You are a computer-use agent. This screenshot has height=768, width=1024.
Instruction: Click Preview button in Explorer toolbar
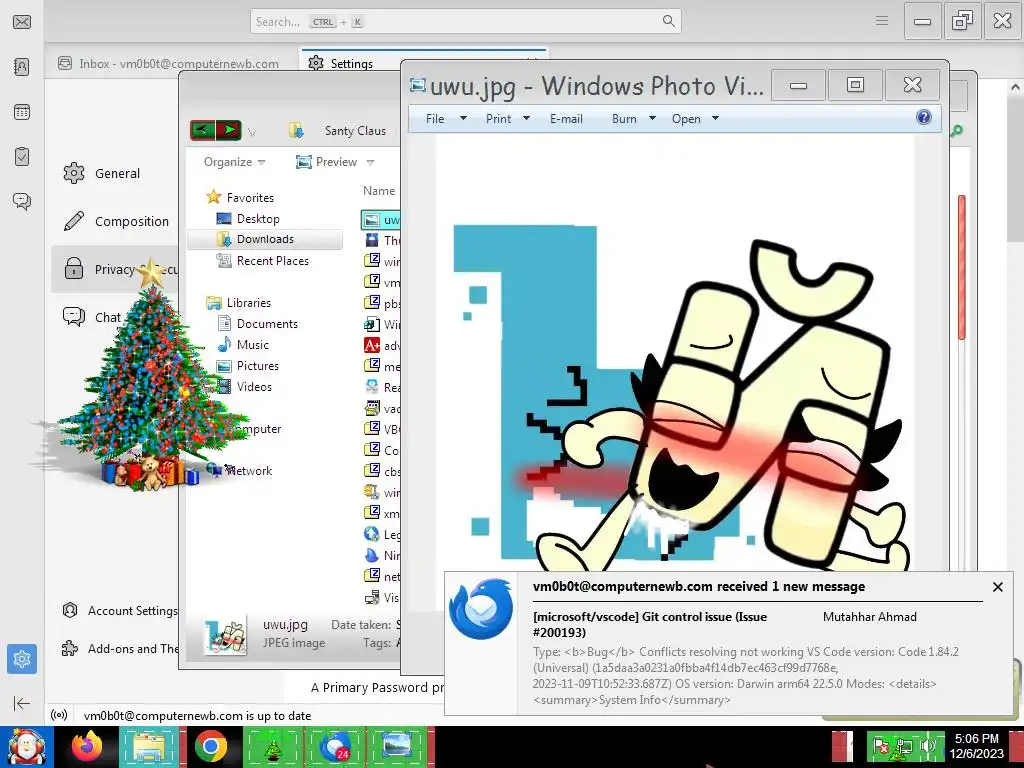(x=327, y=162)
